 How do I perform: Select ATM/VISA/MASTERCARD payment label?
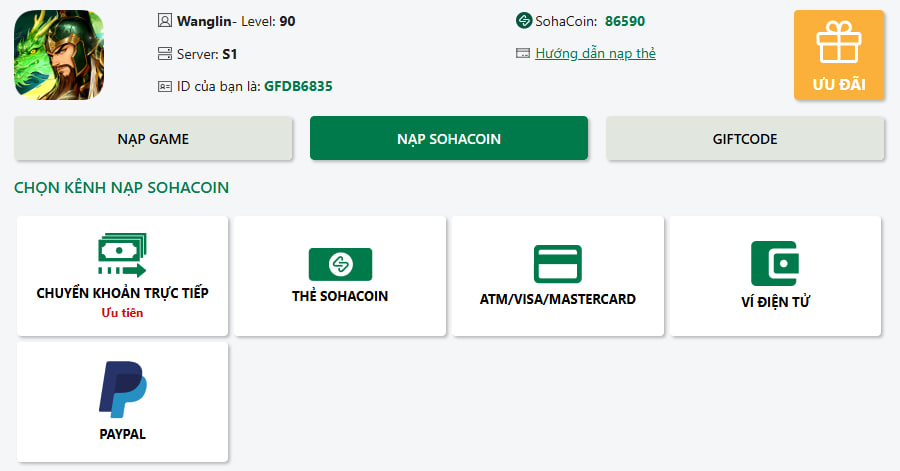coord(557,299)
